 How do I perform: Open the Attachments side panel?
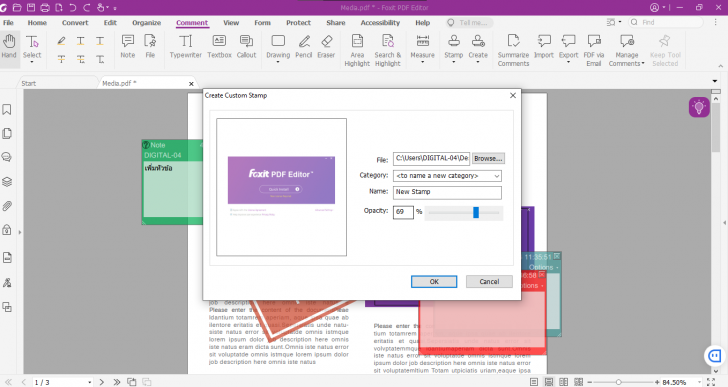click(7, 206)
